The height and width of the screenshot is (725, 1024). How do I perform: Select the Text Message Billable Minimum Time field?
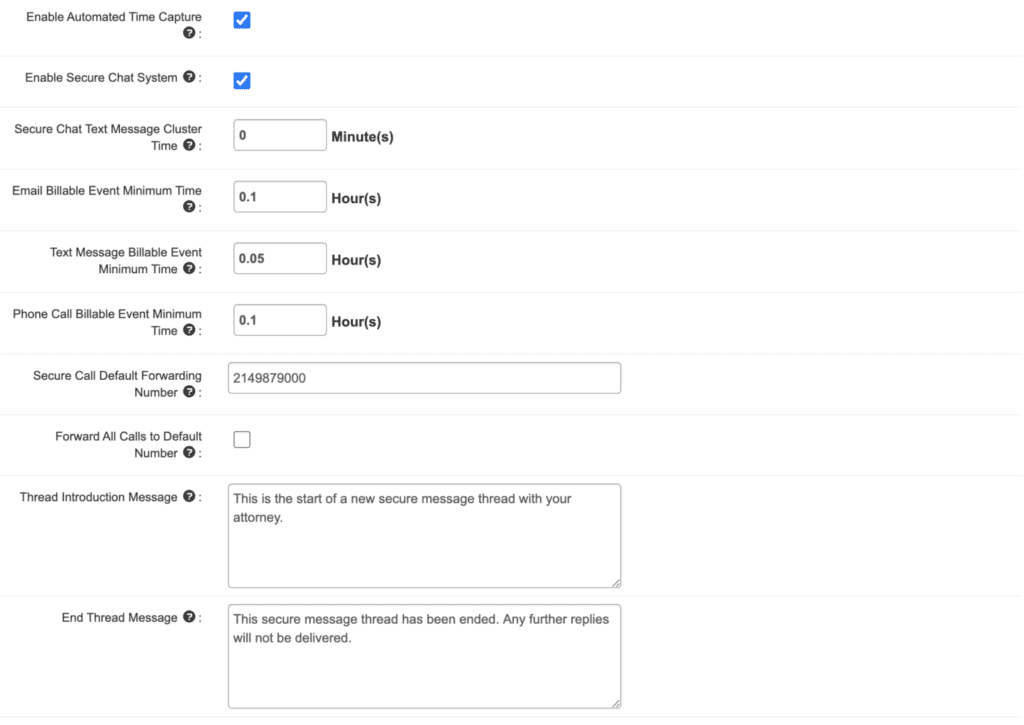point(280,258)
